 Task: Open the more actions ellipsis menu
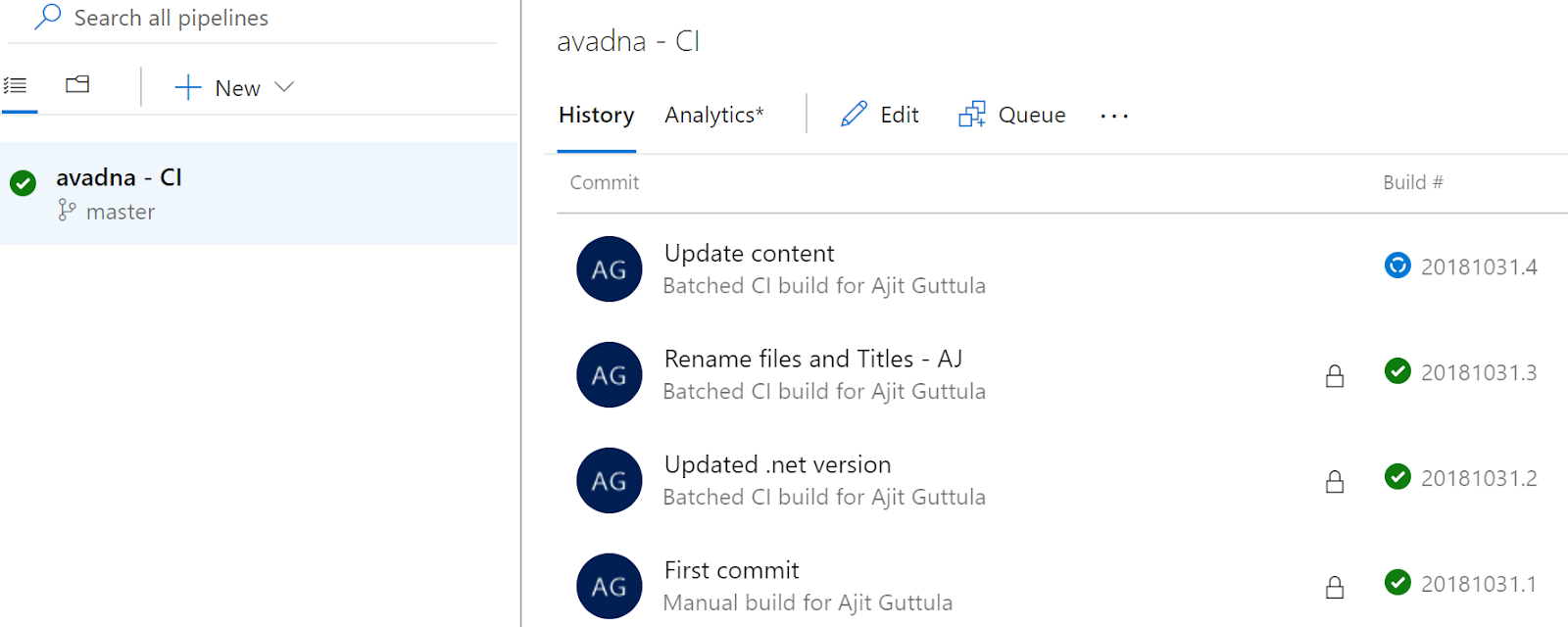(1113, 115)
